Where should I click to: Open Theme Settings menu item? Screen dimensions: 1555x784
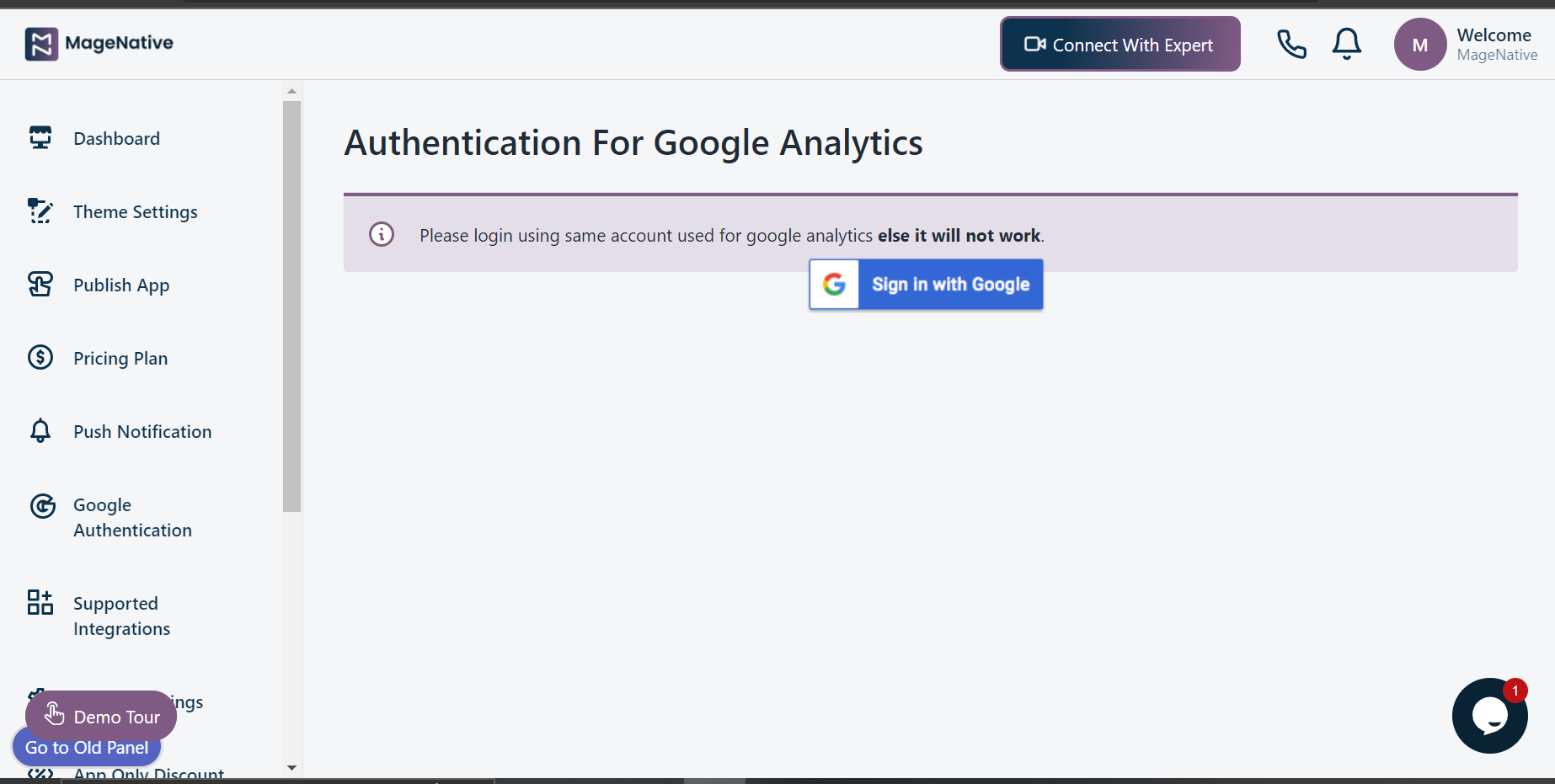point(136,211)
